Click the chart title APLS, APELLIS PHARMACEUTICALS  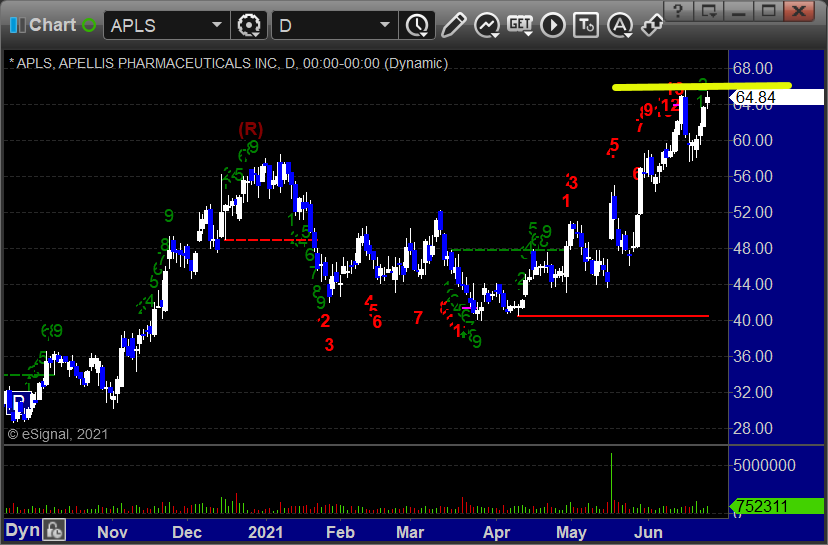[x=228, y=63]
